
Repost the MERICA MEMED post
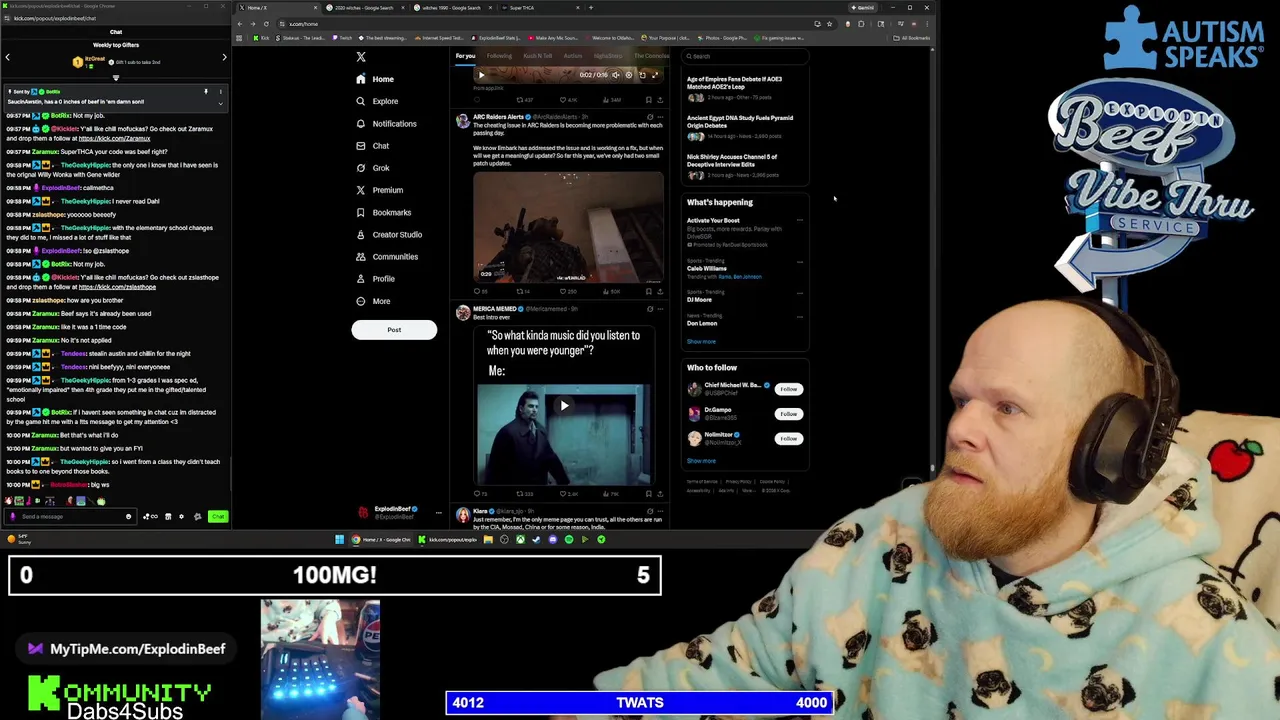(x=523, y=494)
